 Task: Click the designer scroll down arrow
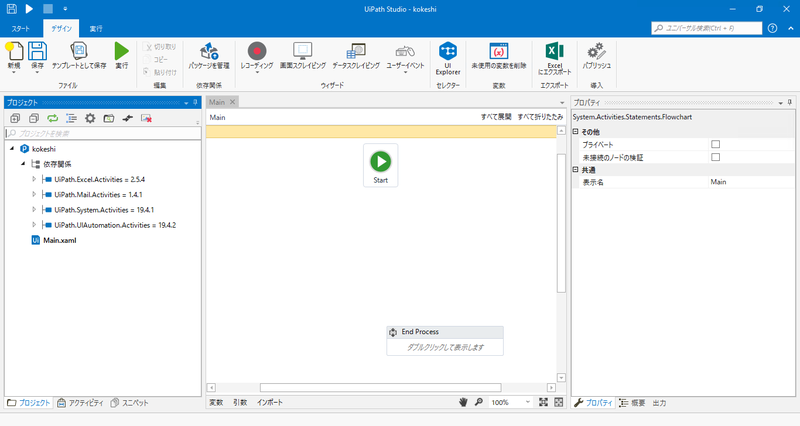coord(561,378)
